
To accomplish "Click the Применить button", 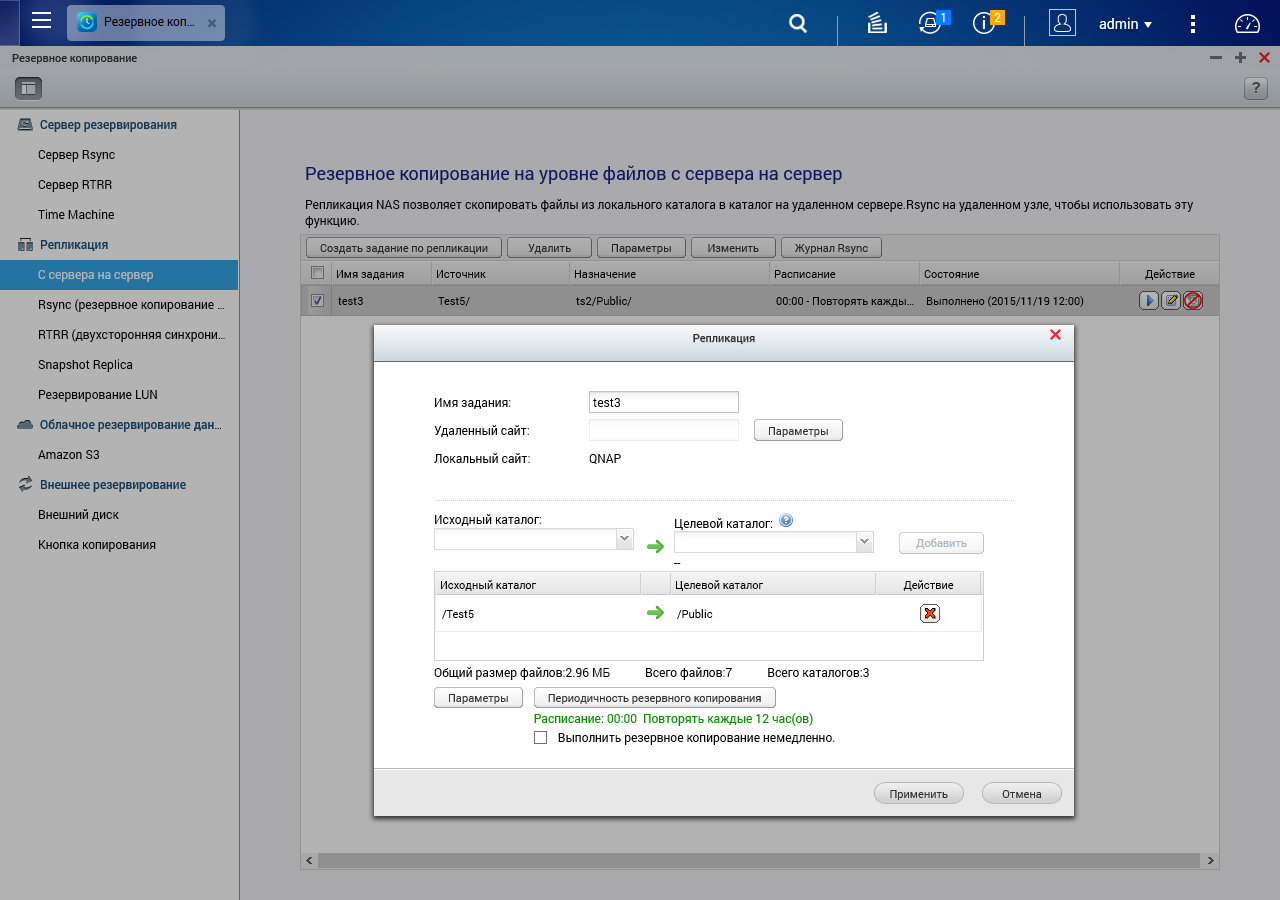I will click(918, 793).
